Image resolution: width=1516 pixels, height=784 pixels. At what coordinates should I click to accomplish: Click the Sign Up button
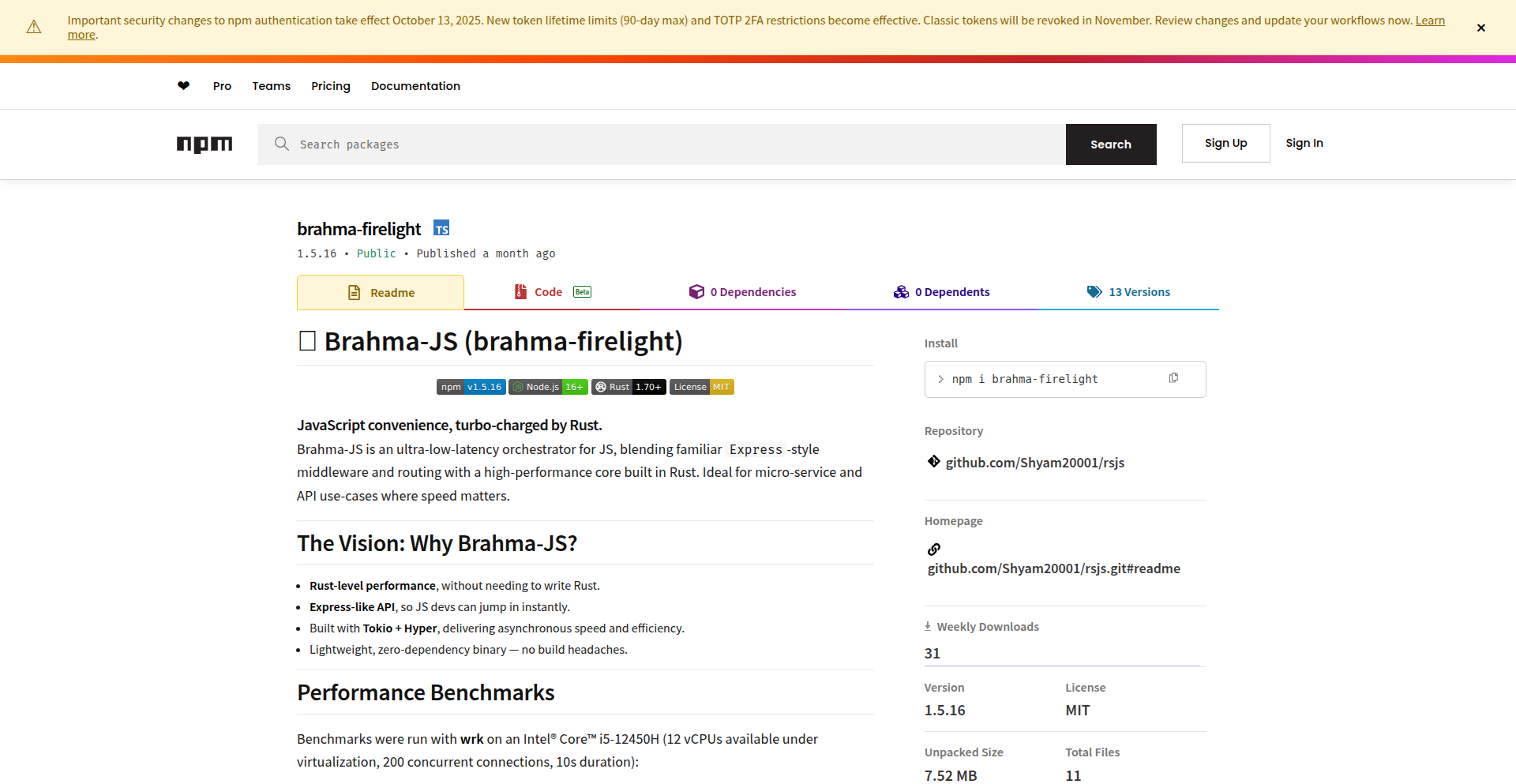coord(1225,143)
